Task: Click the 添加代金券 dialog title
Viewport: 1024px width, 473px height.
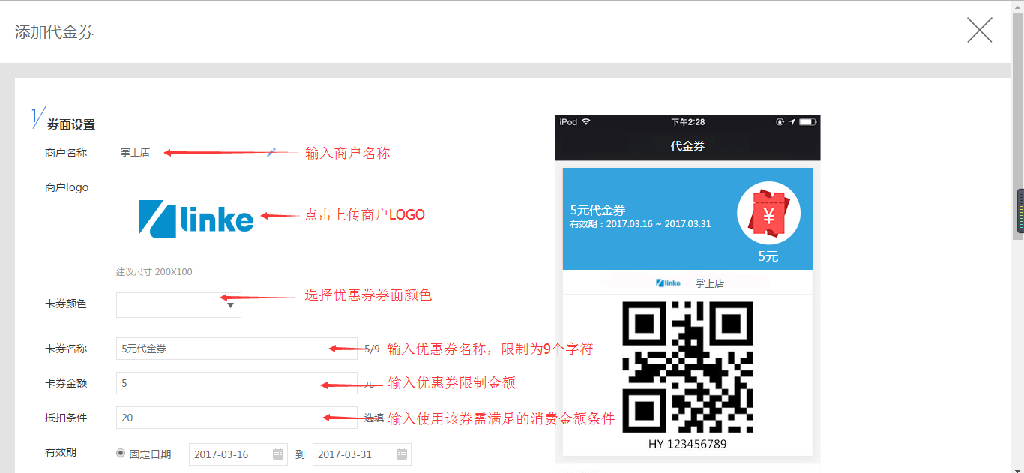Action: [x=54, y=31]
